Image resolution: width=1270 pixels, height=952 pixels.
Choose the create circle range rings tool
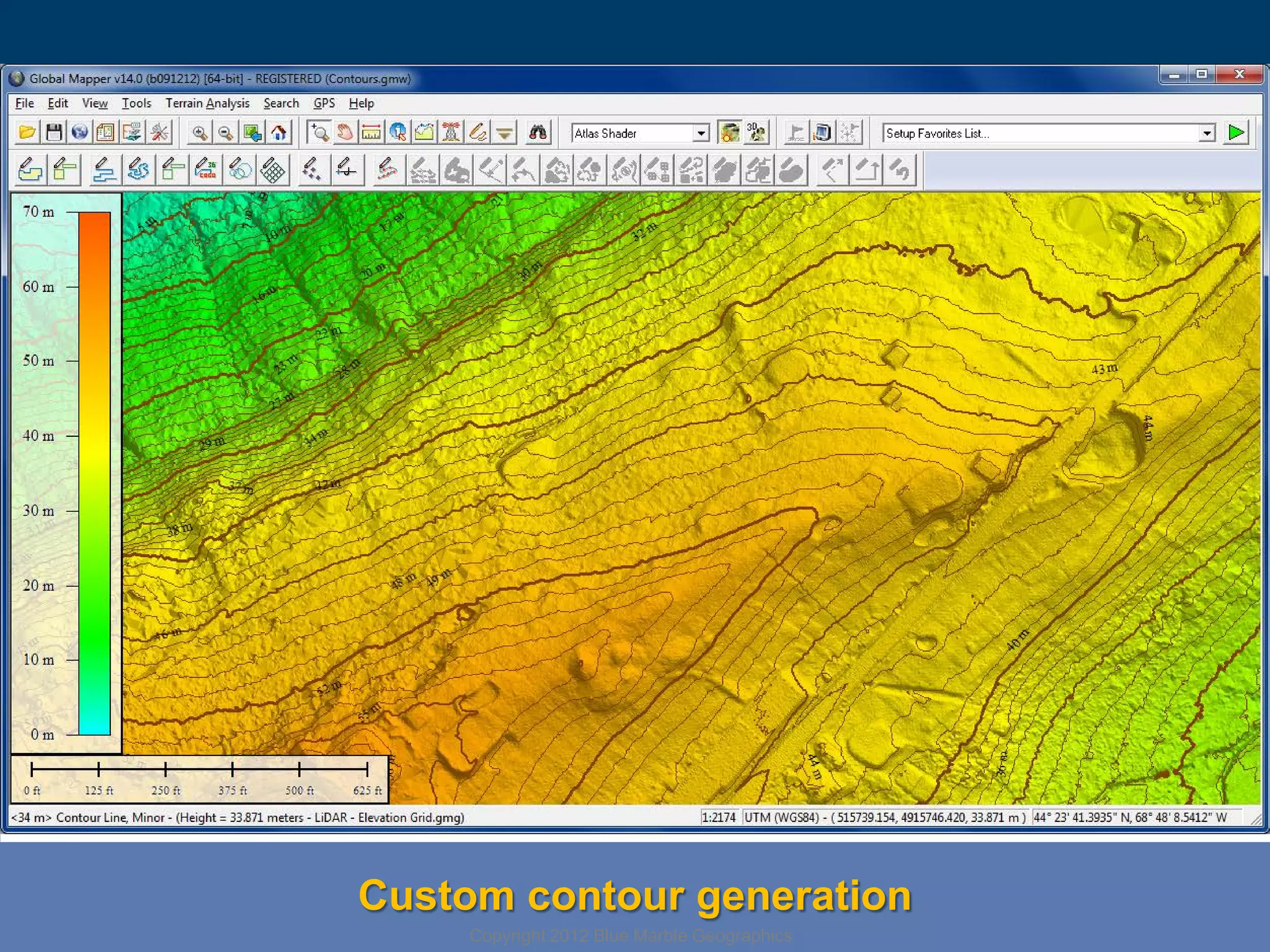click(240, 170)
